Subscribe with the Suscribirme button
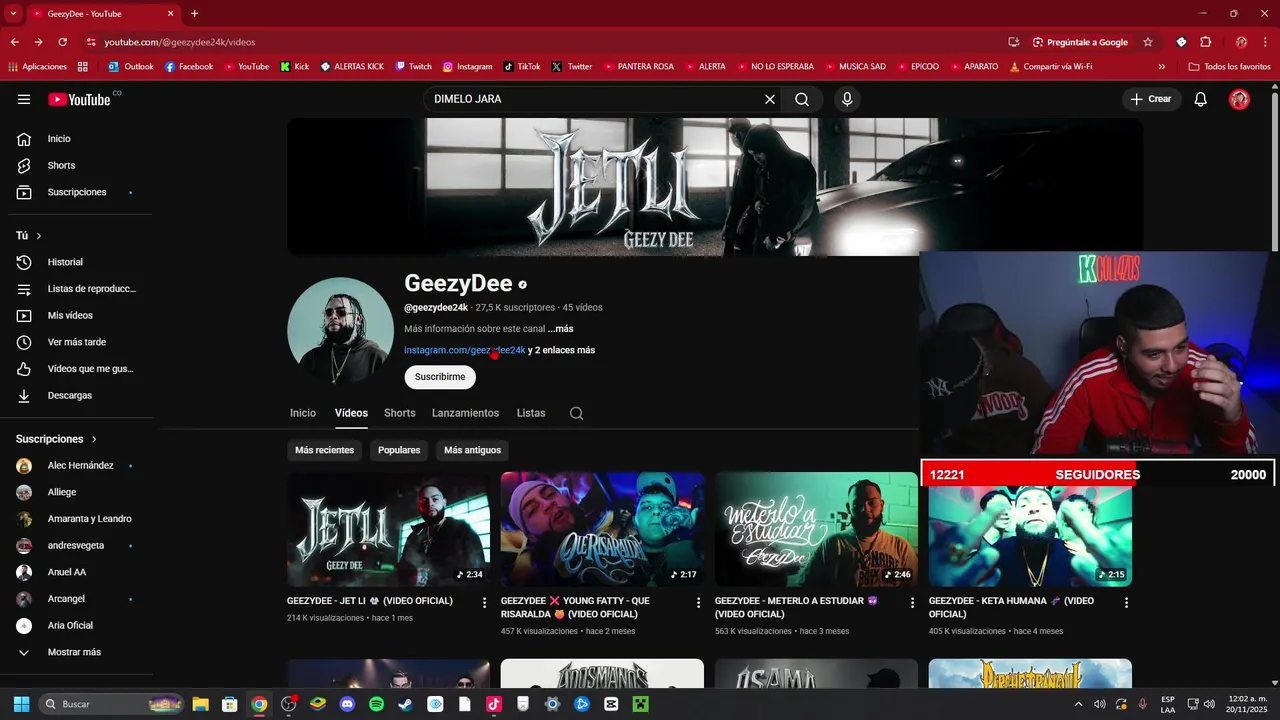The image size is (1280, 720). [x=440, y=377]
